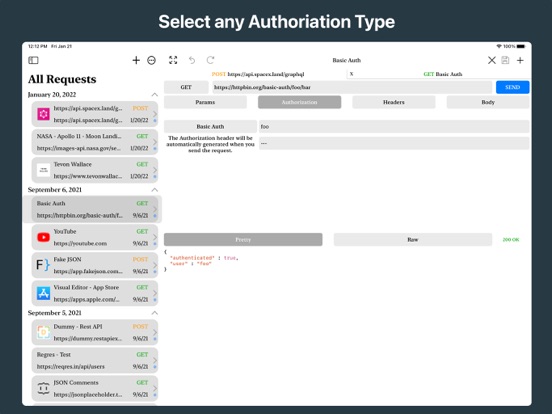Check the Wi-Fi status icon

point(499,46)
